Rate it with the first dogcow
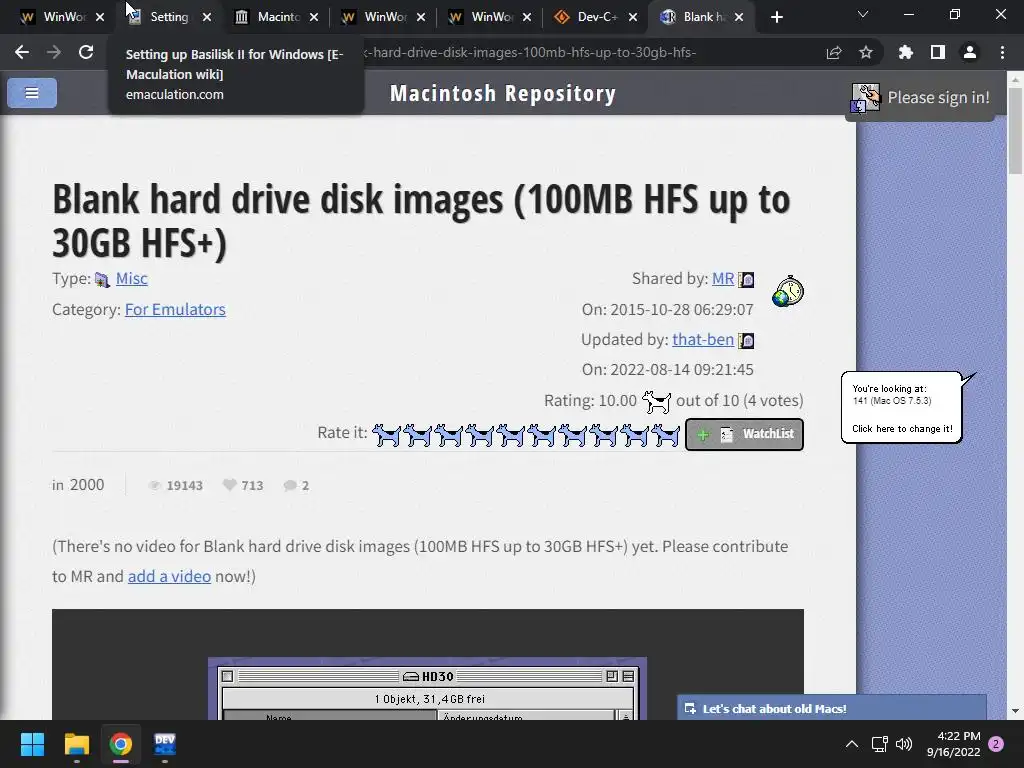The image size is (1024, 768). [x=387, y=435]
